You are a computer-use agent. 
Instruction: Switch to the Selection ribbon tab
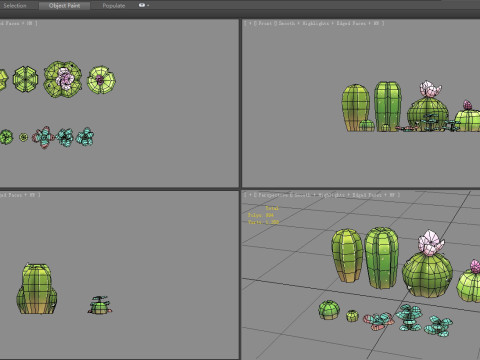point(15,5)
